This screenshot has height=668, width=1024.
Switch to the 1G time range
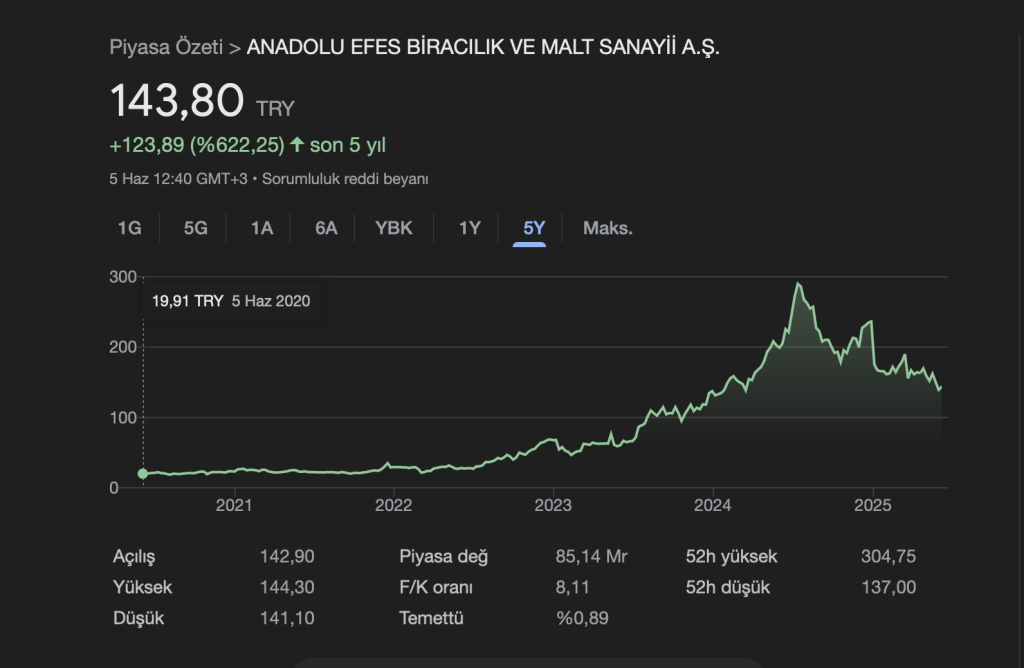click(130, 228)
